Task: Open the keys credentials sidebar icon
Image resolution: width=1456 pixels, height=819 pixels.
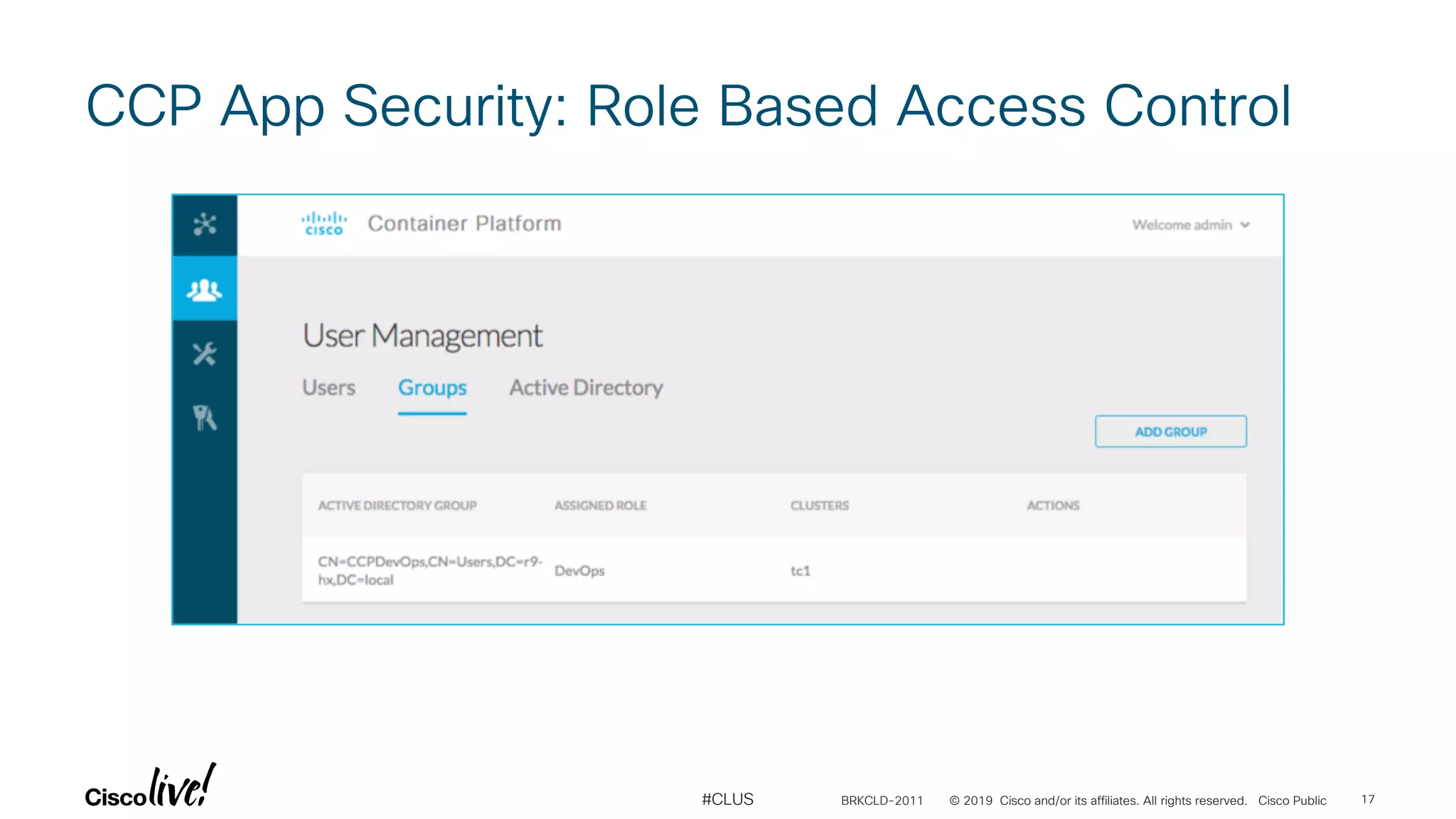Action: [x=205, y=418]
